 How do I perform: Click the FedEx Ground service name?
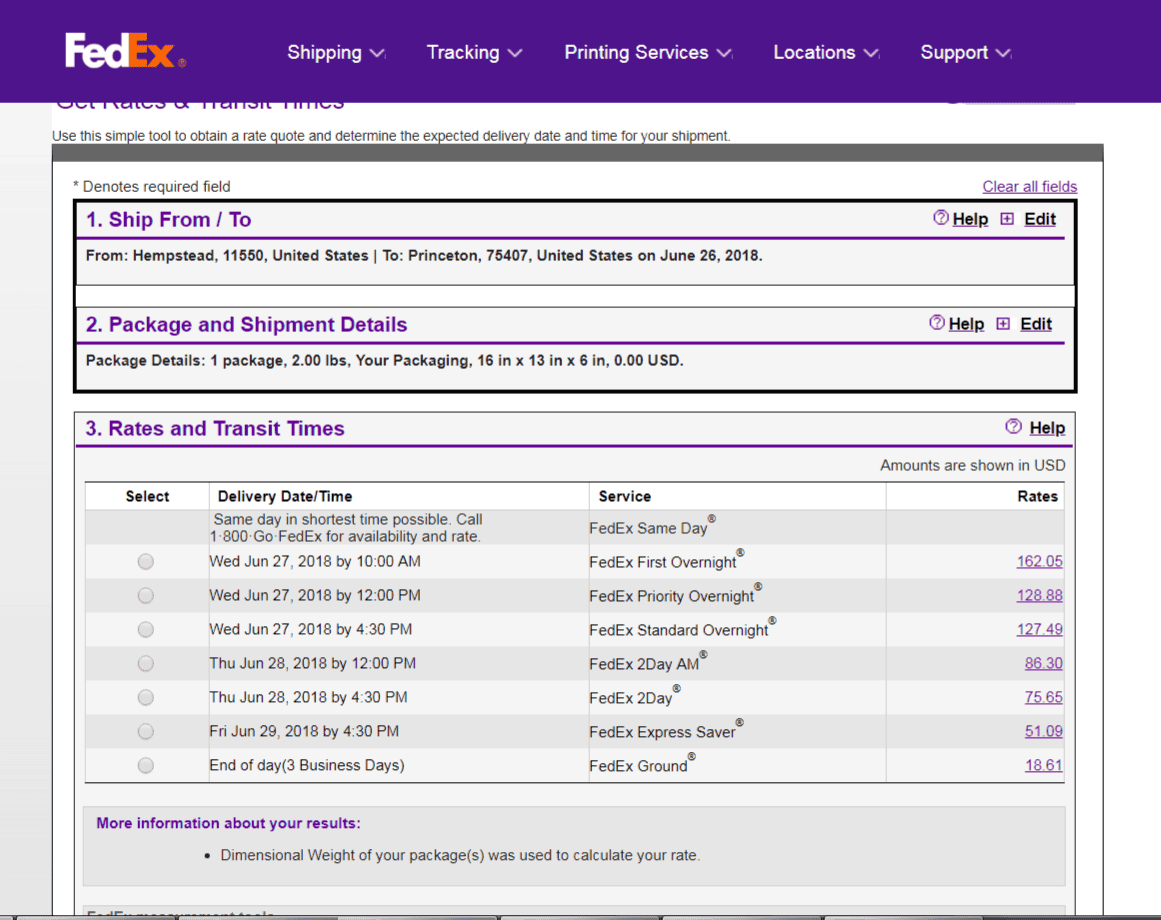pos(642,765)
